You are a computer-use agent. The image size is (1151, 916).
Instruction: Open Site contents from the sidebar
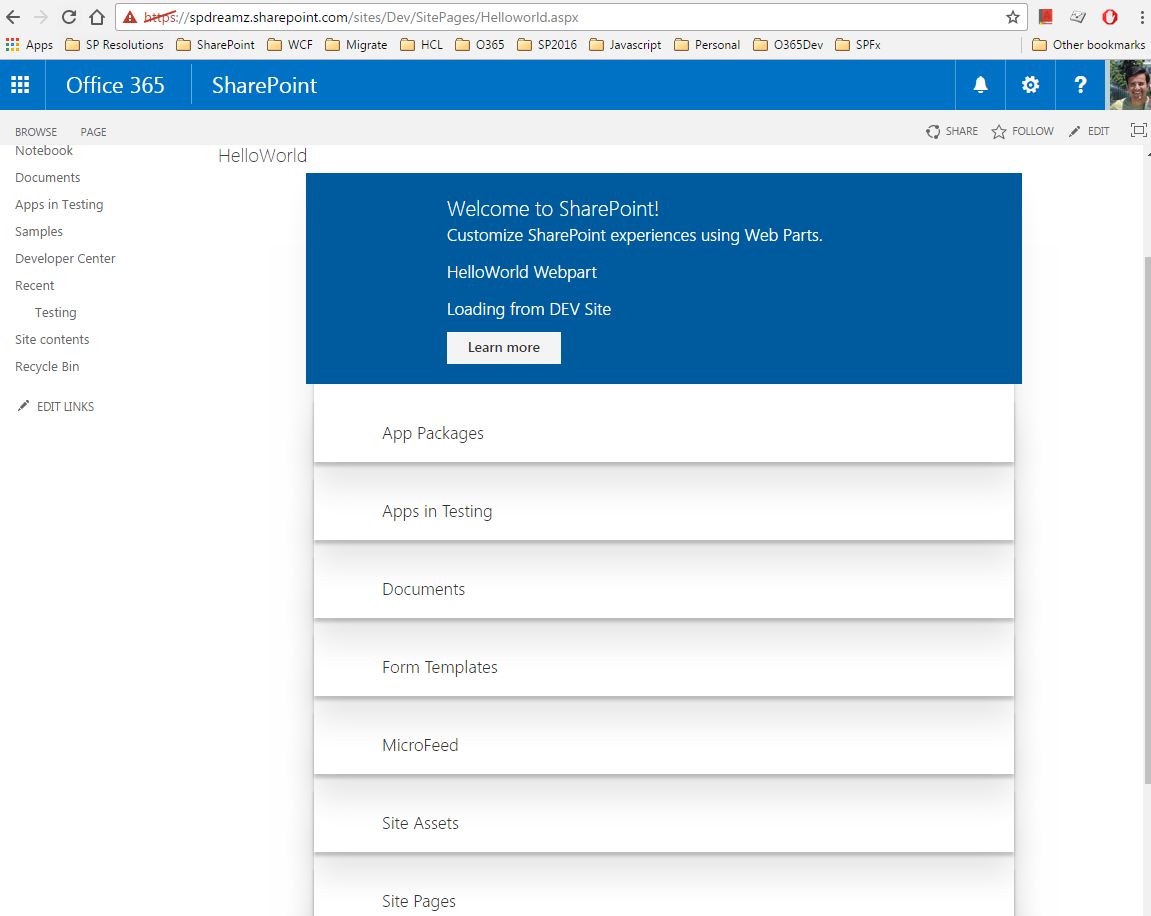(x=51, y=339)
